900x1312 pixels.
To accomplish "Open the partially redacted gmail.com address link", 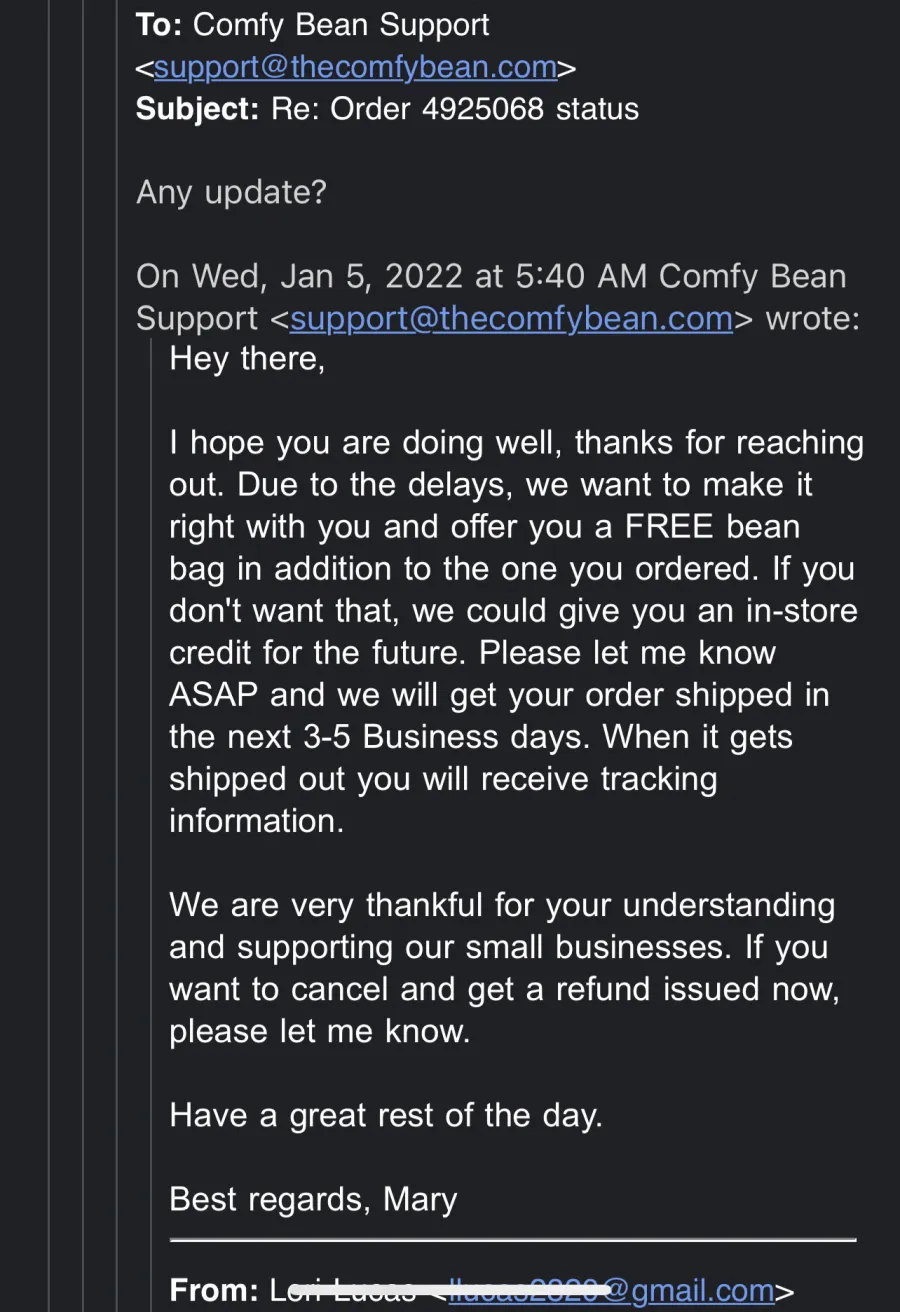I will click(611, 1290).
